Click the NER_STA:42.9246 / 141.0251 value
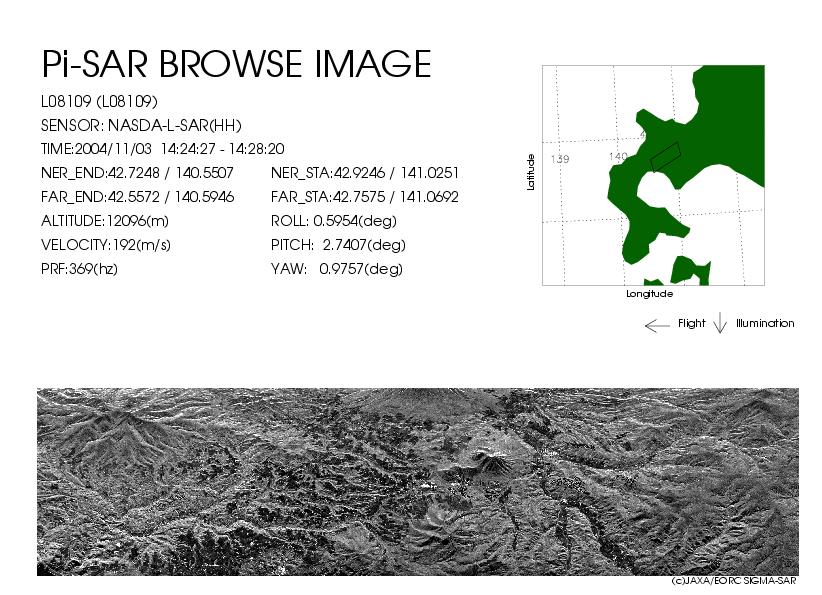 365,173
